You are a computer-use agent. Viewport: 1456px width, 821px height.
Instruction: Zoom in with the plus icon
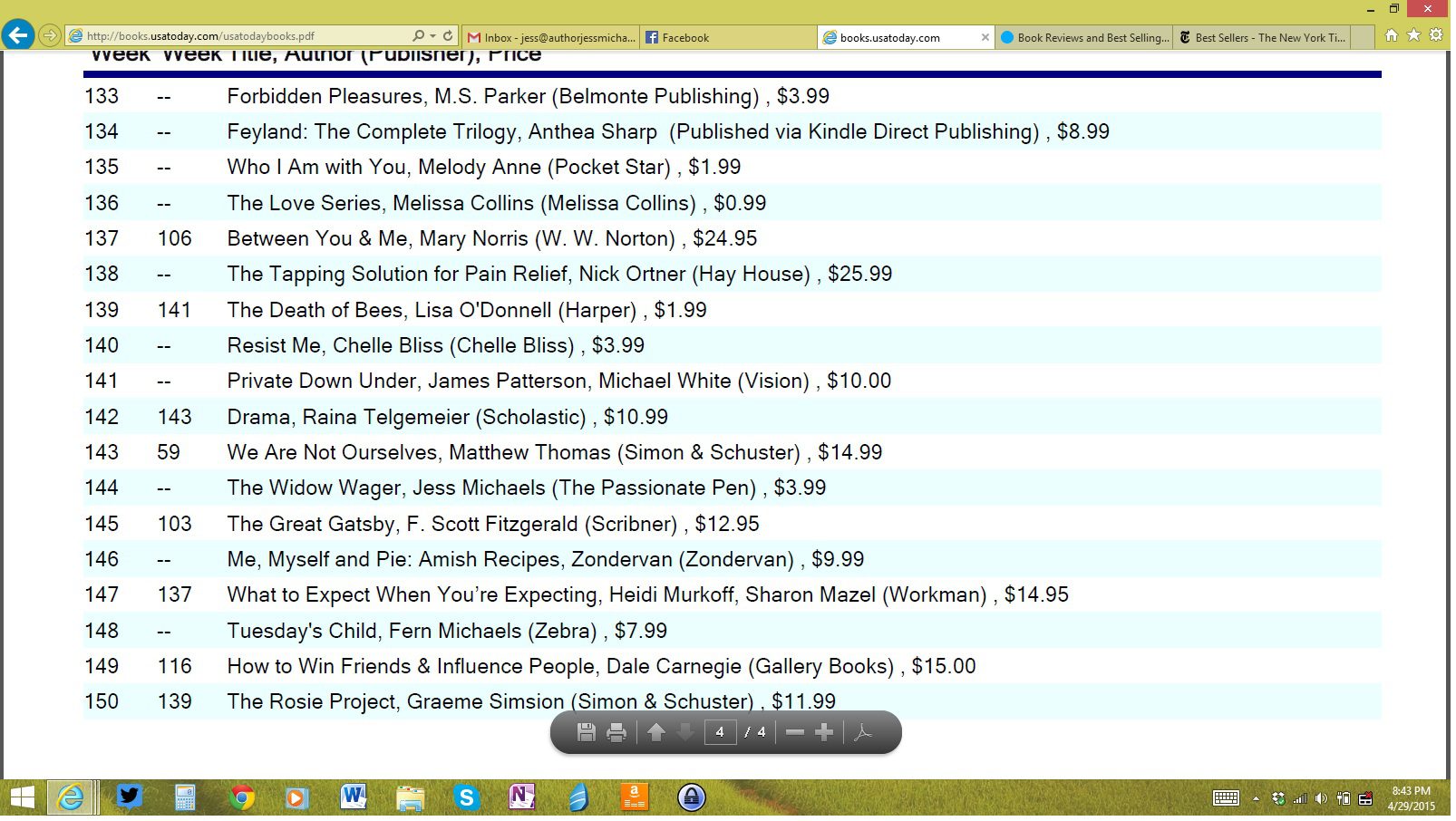(824, 732)
